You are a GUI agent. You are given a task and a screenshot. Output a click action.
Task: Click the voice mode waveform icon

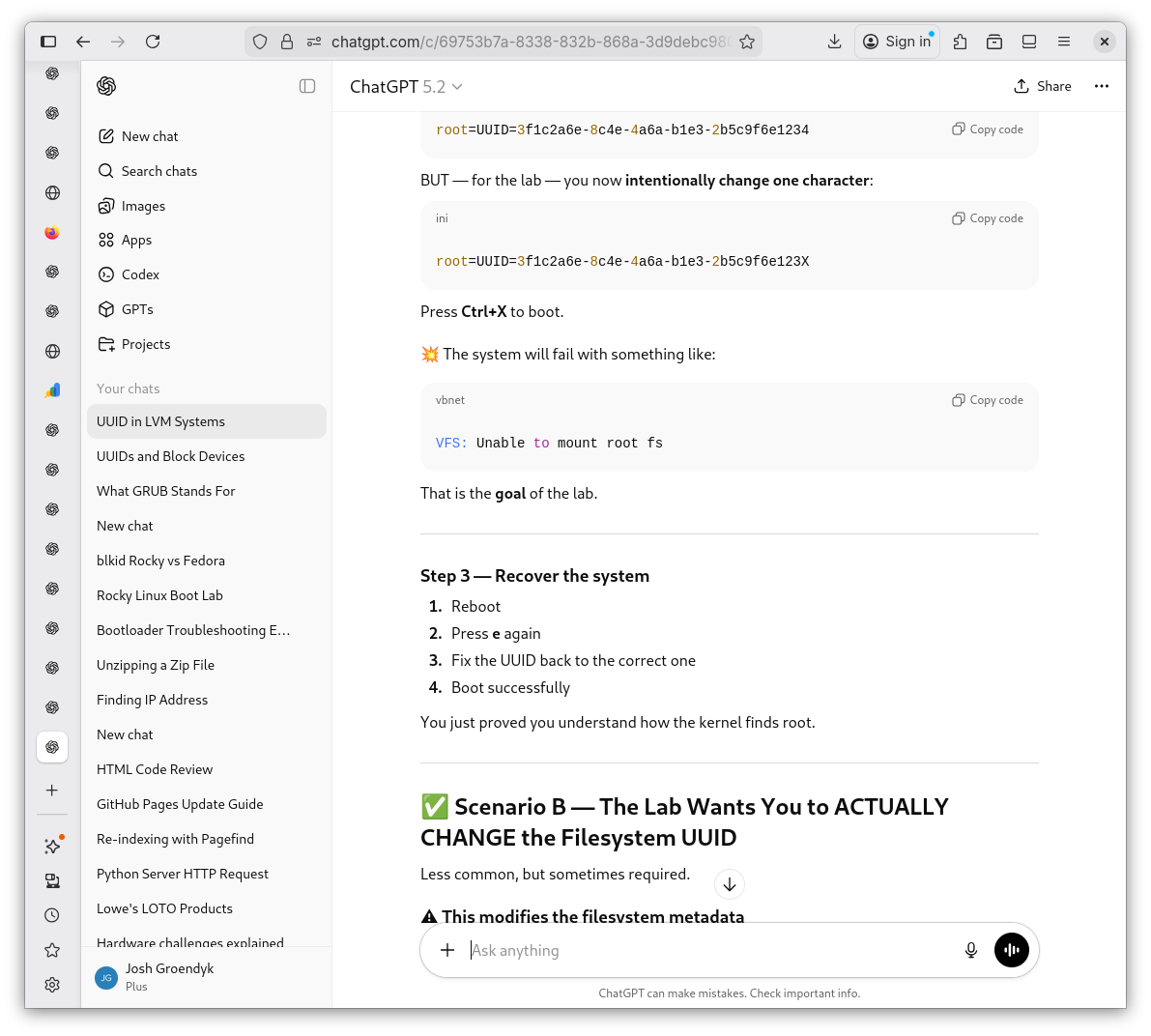point(1011,950)
